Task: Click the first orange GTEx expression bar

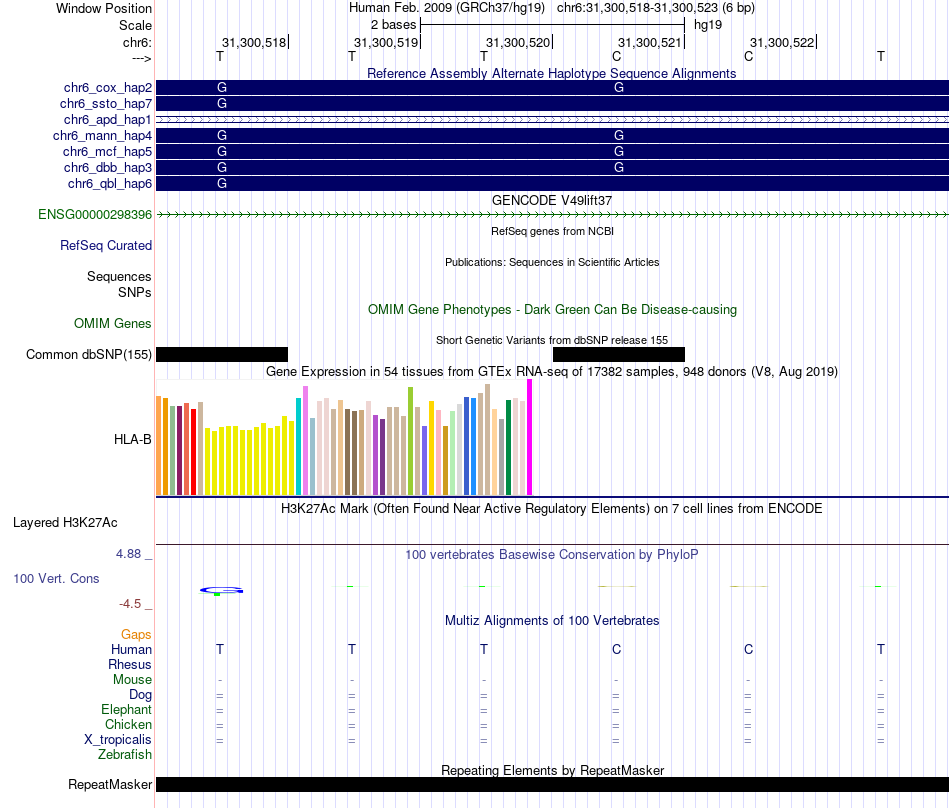Action: [x=159, y=446]
